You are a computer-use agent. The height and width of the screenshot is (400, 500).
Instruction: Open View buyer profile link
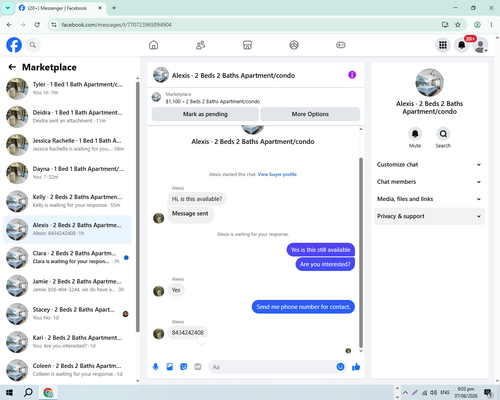[x=277, y=174]
